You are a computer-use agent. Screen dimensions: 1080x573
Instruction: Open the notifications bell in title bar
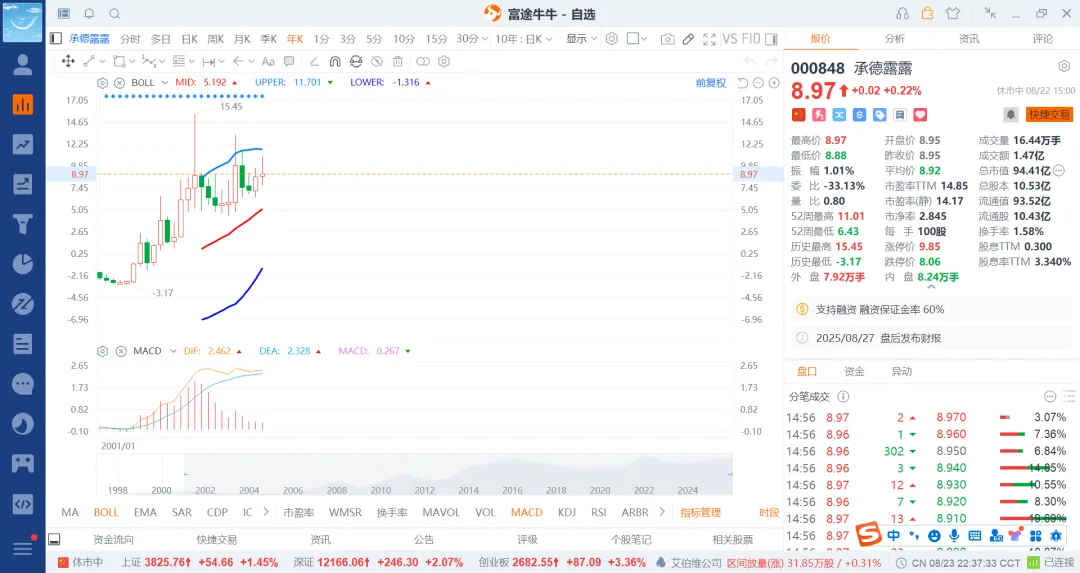pyautogui.click(x=90, y=14)
